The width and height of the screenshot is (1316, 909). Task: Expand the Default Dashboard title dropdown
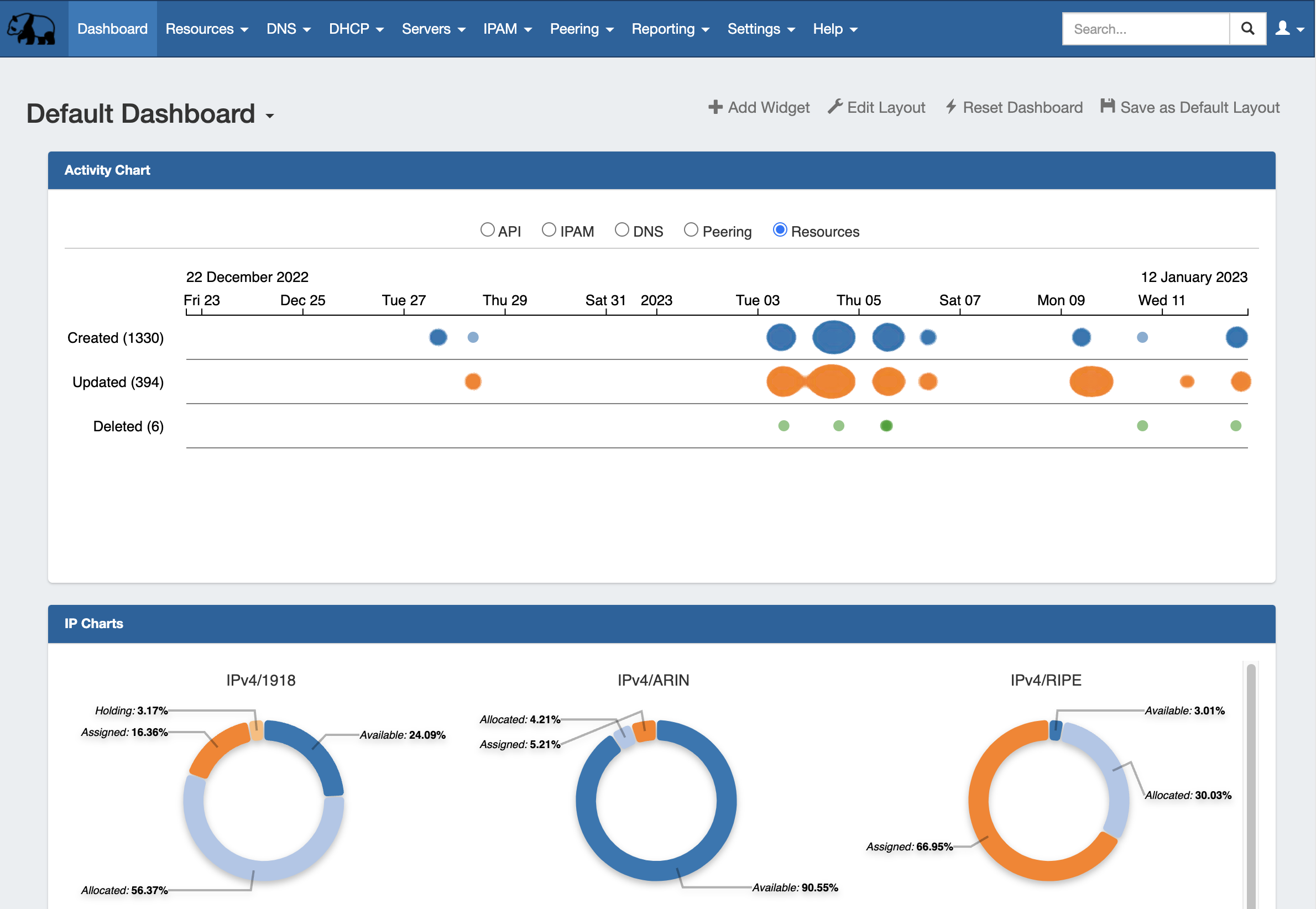tap(270, 116)
